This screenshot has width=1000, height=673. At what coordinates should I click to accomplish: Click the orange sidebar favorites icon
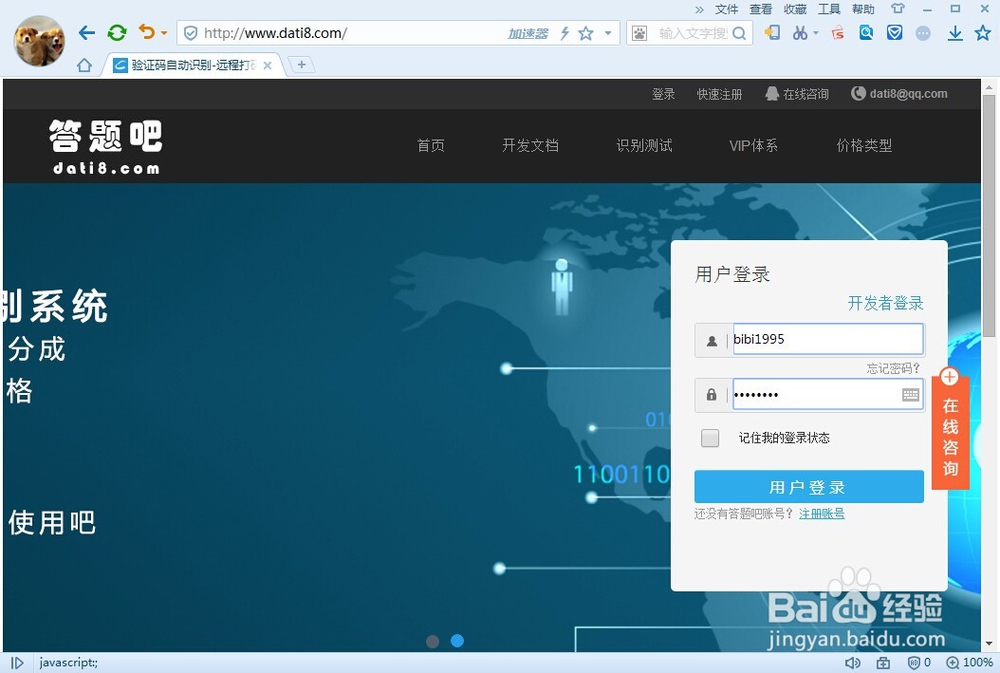pos(772,33)
